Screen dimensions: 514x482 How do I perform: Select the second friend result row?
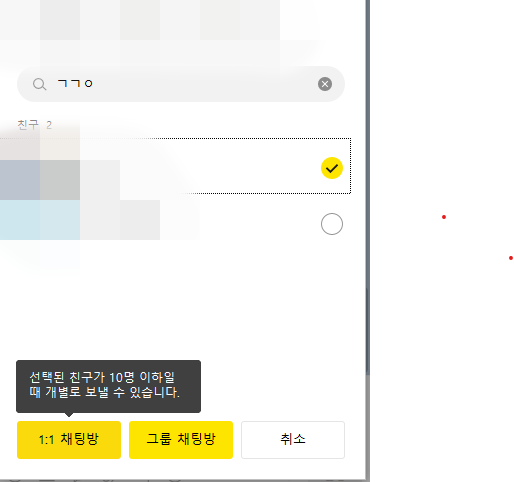(175, 223)
